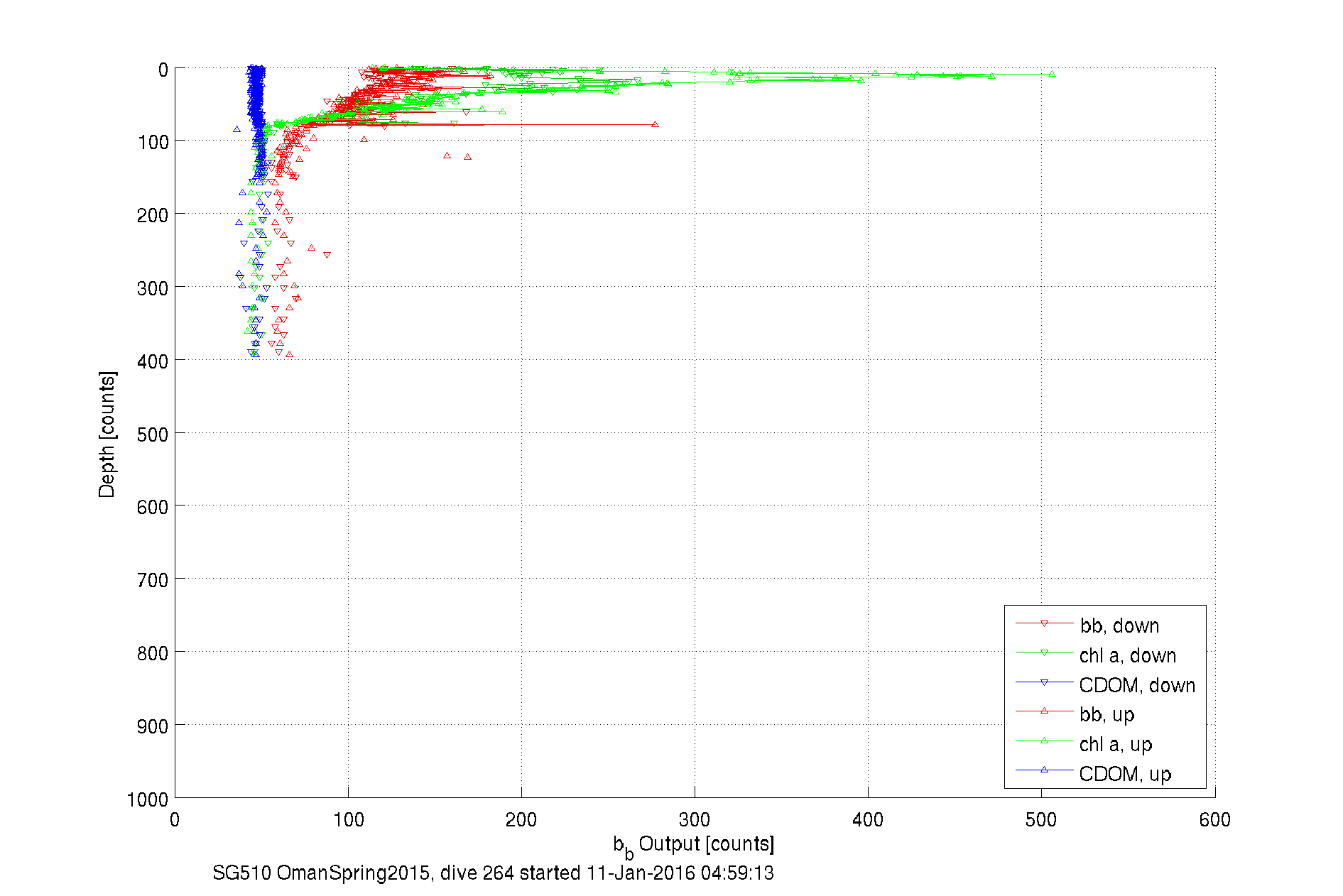Viewport: 1343px width, 896px height.
Task: Click the SG510 OmanSpring2015 dive caption
Action: 493,873
